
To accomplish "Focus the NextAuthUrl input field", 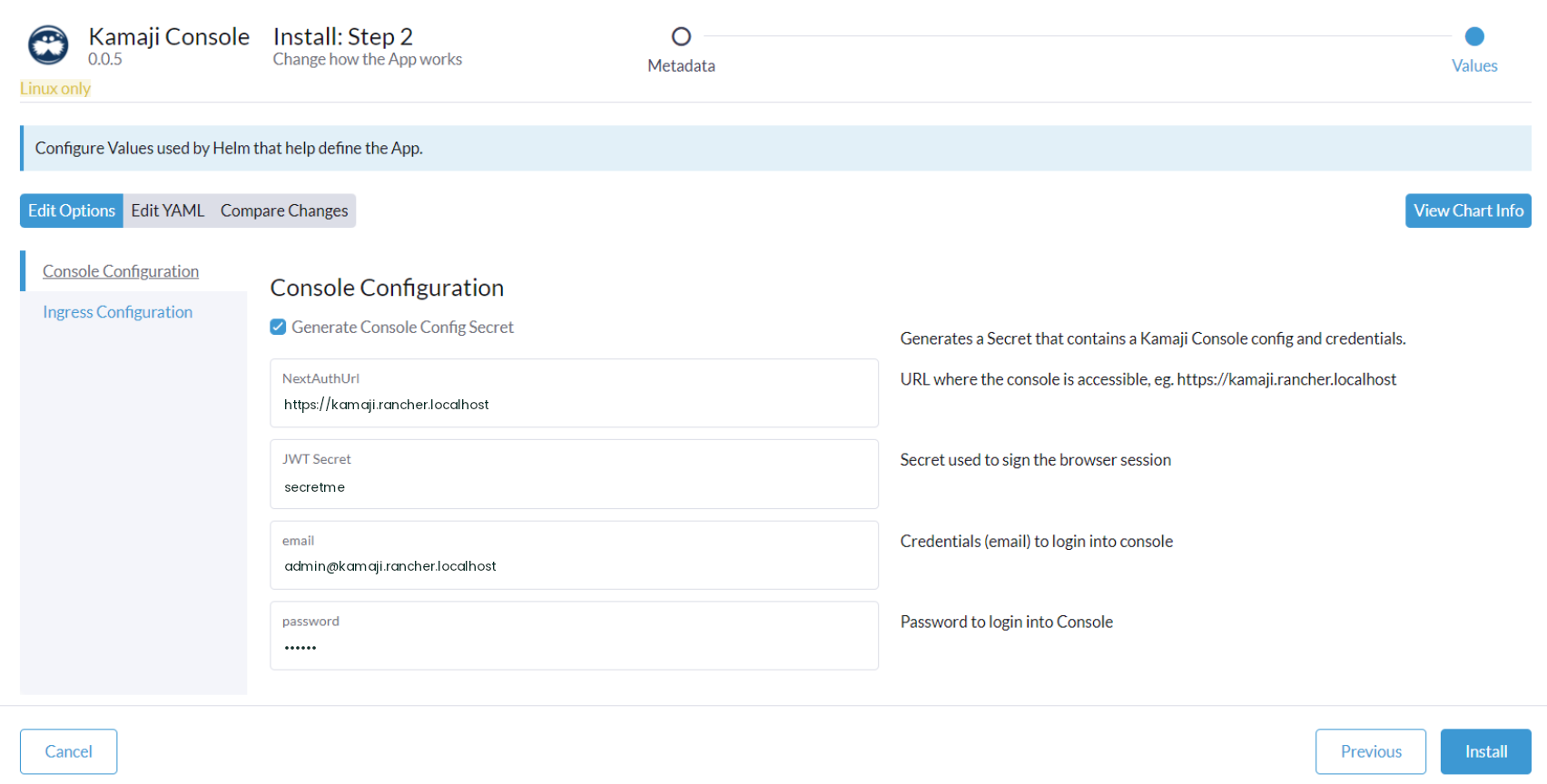I will 574,393.
